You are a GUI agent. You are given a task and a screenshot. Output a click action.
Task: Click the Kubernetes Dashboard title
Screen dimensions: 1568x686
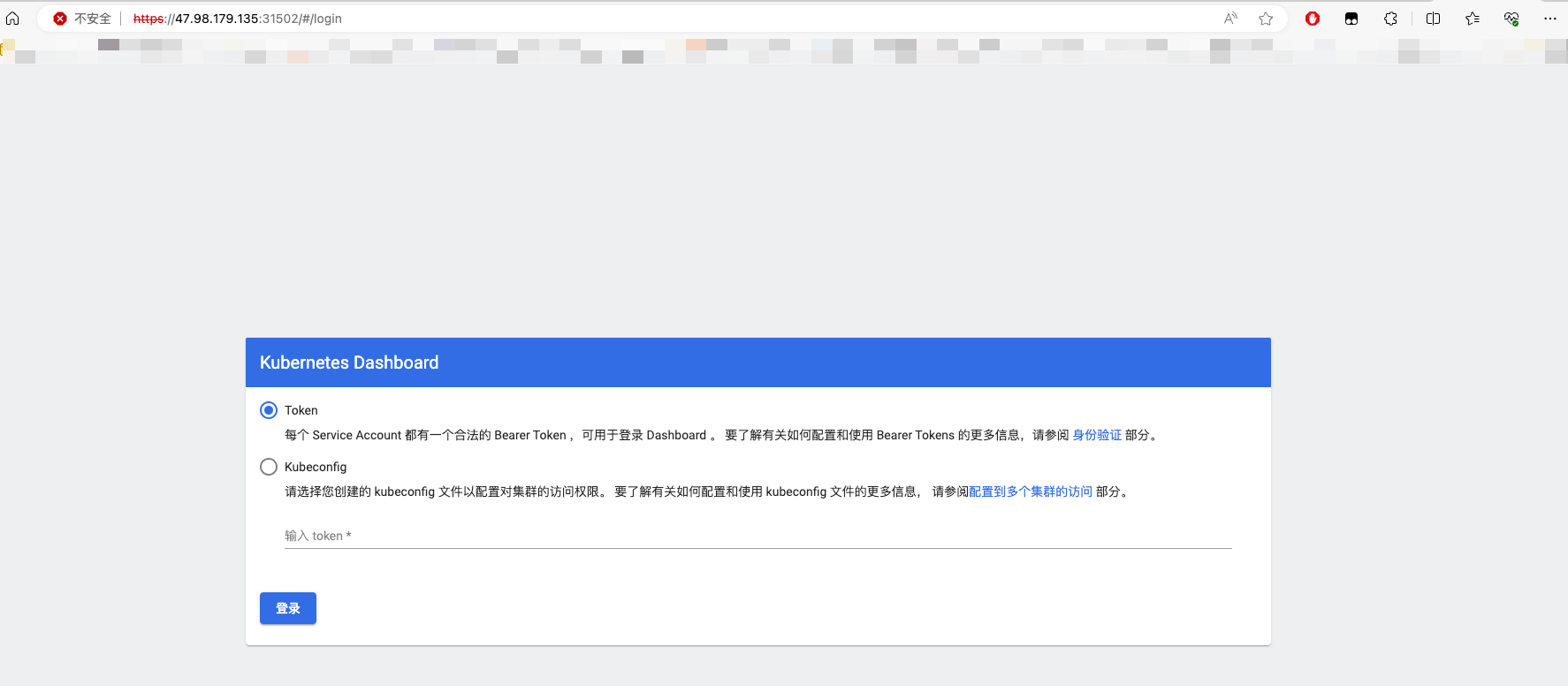(x=349, y=362)
